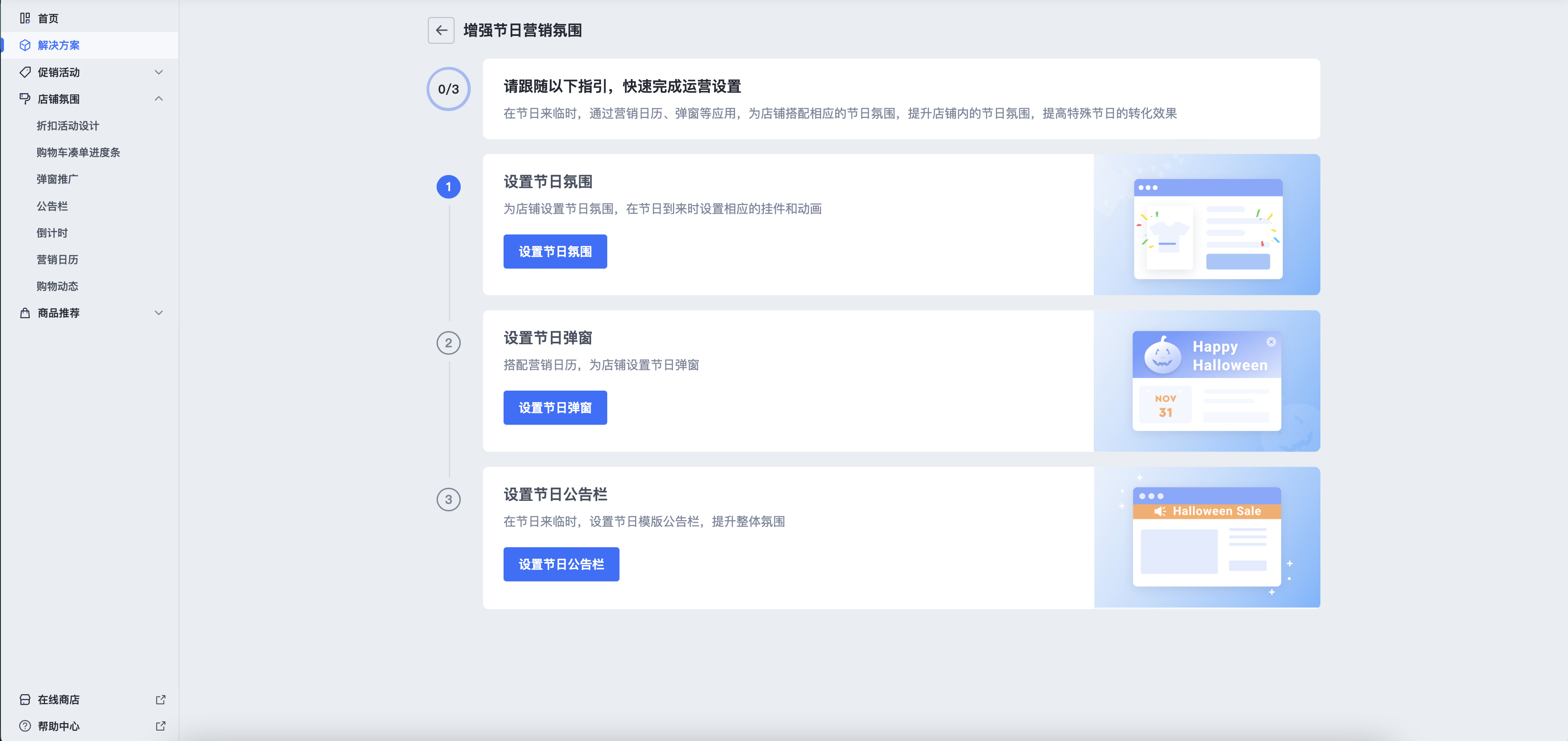Open 帮助中心 via its external link icon
Image resolution: width=1568 pixels, height=741 pixels.
pos(160,726)
